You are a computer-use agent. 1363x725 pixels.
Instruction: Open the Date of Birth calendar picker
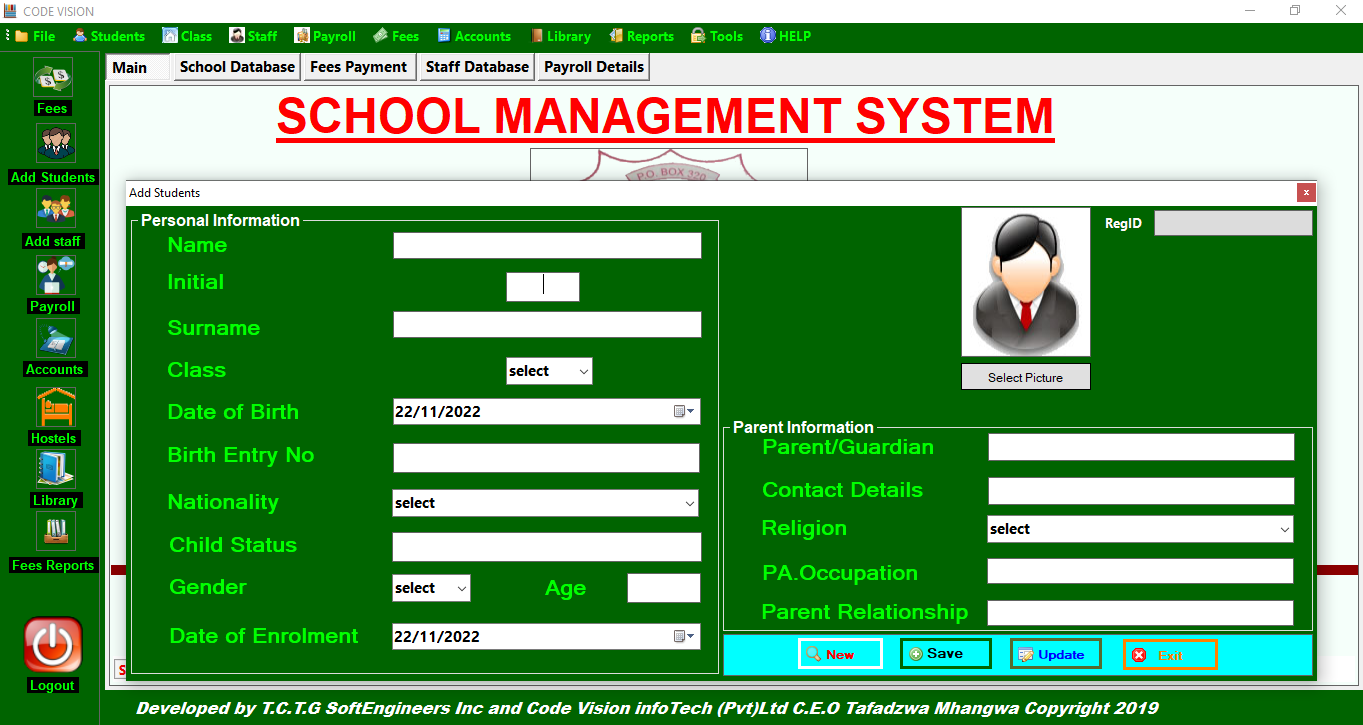click(684, 411)
